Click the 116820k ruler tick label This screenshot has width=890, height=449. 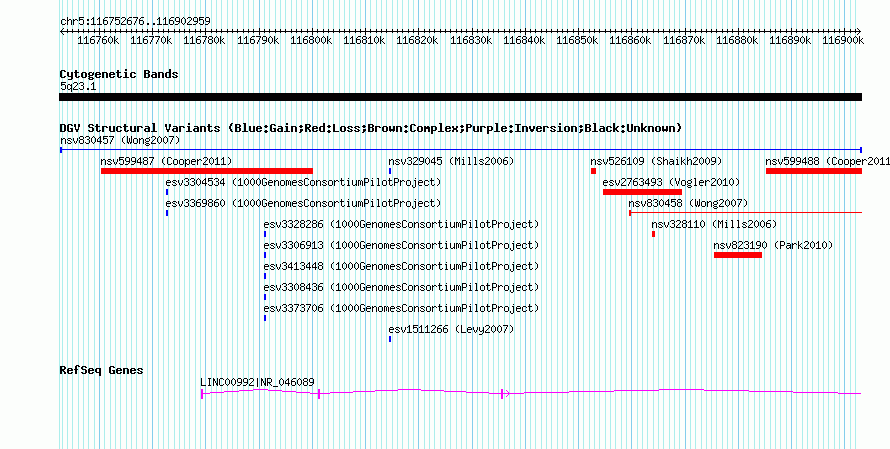[418, 41]
